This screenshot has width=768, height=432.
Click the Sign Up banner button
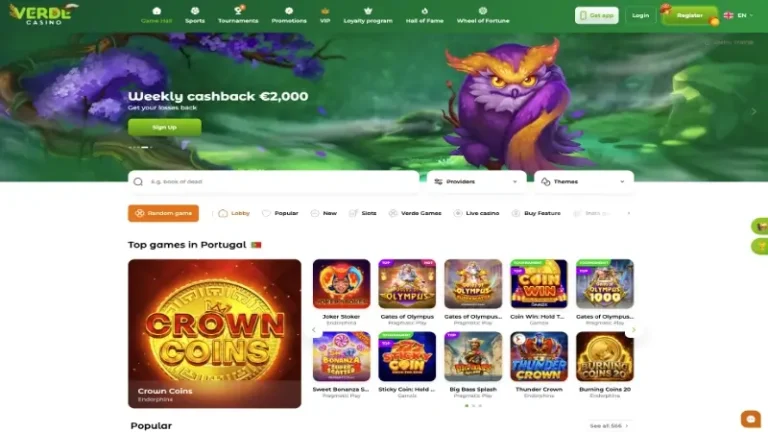pyautogui.click(x=165, y=127)
